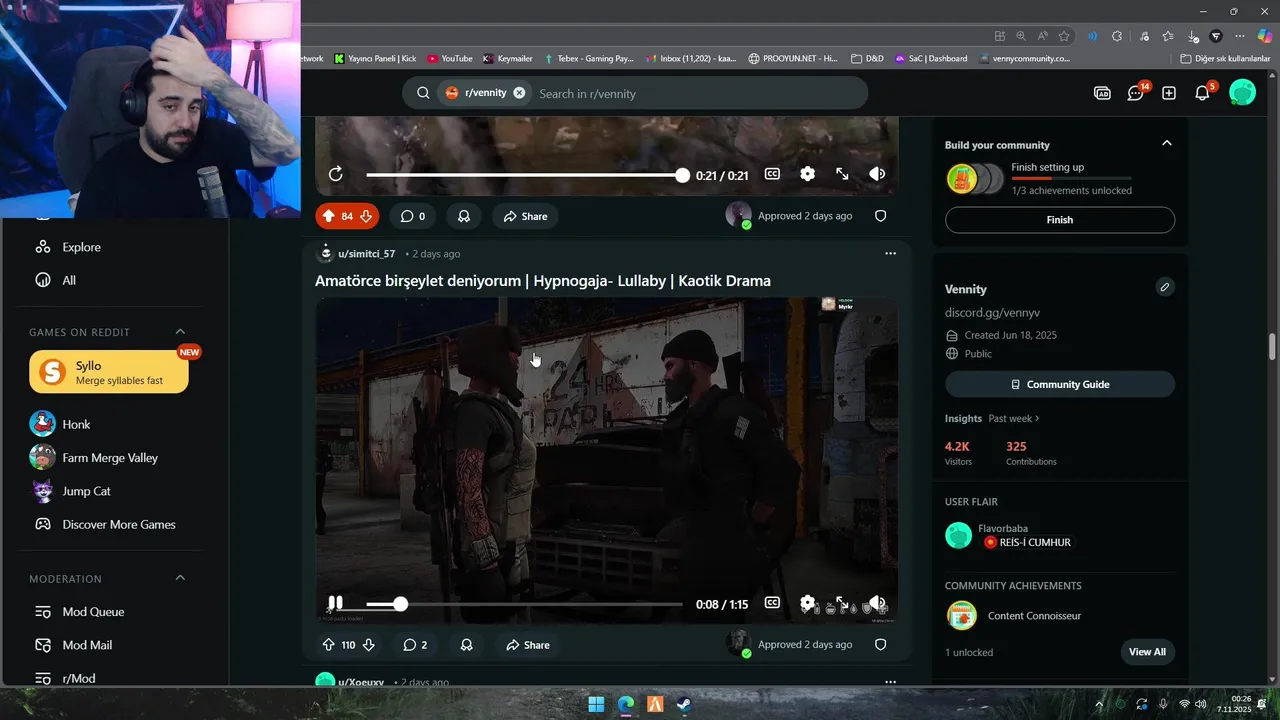Image resolution: width=1280 pixels, height=720 pixels.
Task: Mute the 0:21 video volume
Action: [x=877, y=174]
